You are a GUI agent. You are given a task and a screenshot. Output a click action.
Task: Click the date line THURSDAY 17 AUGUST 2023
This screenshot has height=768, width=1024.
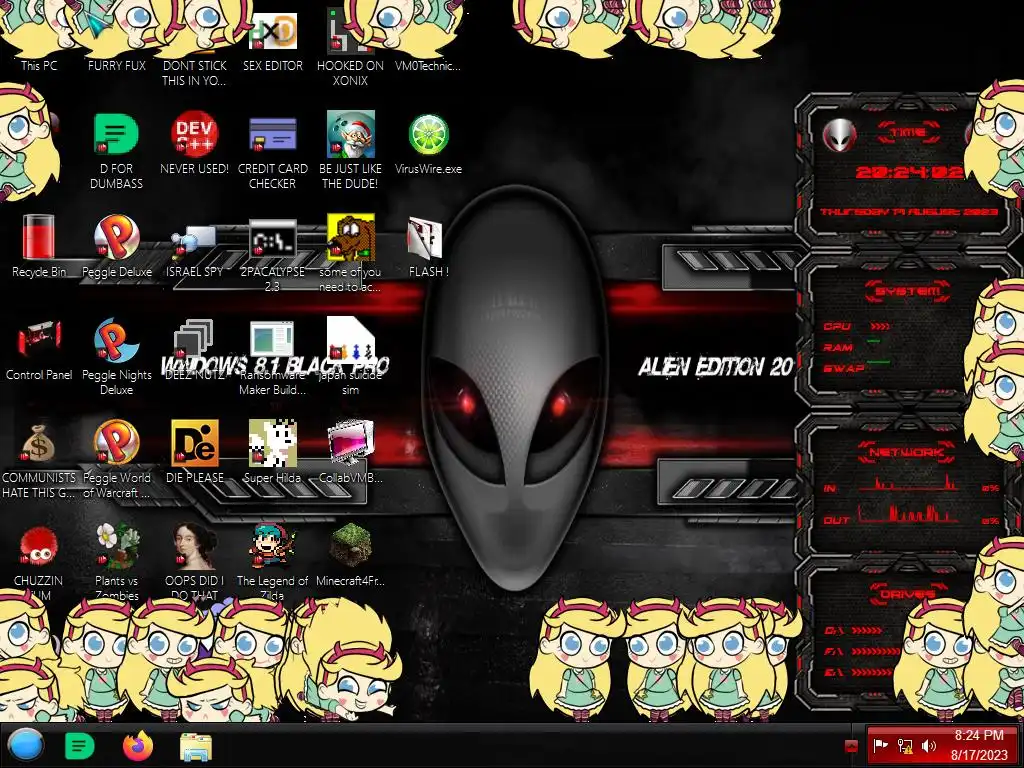click(x=909, y=212)
